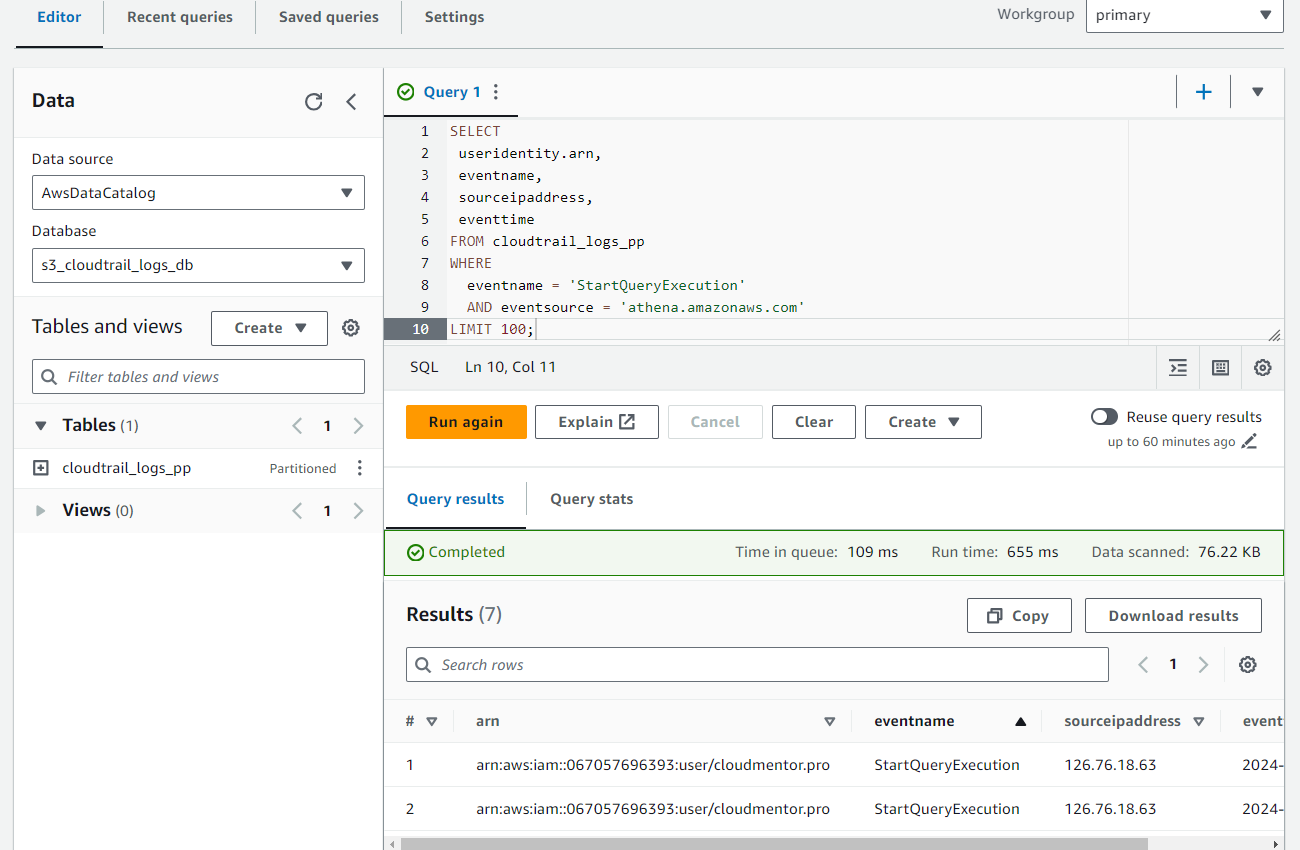This screenshot has height=850, width=1300.
Task: Click the Search rows input field
Action: click(x=757, y=665)
